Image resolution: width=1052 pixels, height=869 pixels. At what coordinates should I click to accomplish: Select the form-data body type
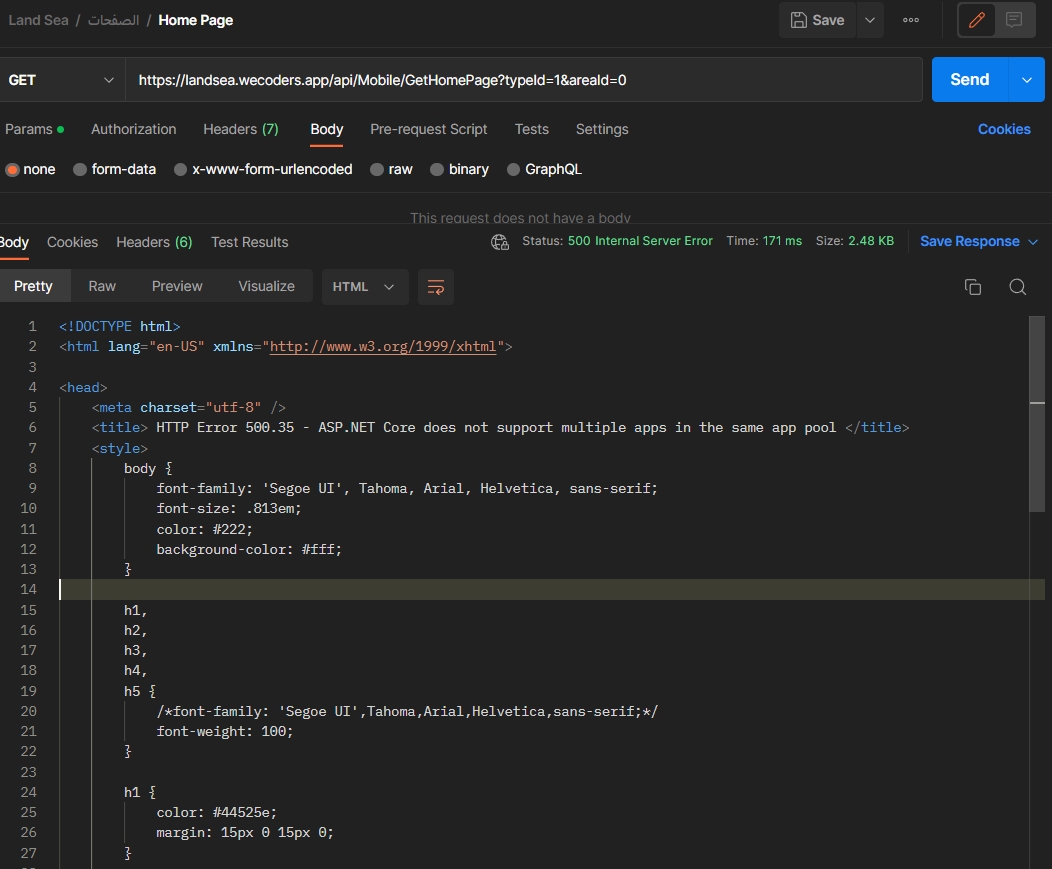click(x=114, y=170)
